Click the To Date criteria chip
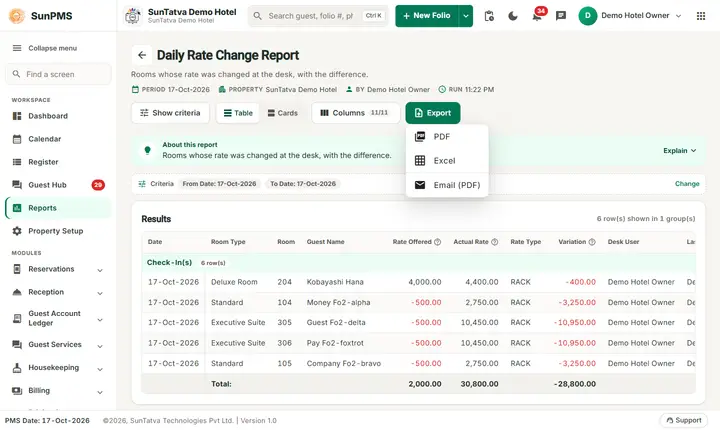 (x=303, y=184)
